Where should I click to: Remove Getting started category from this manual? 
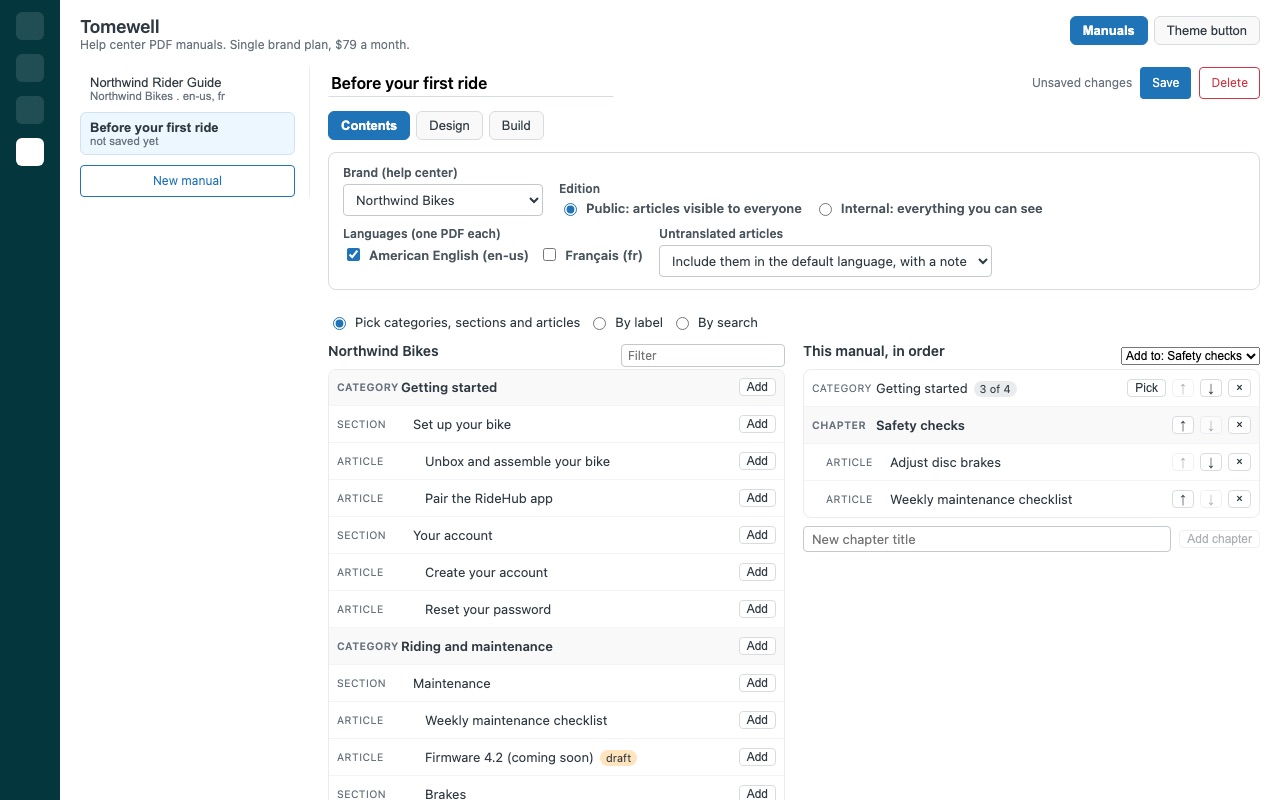1239,388
